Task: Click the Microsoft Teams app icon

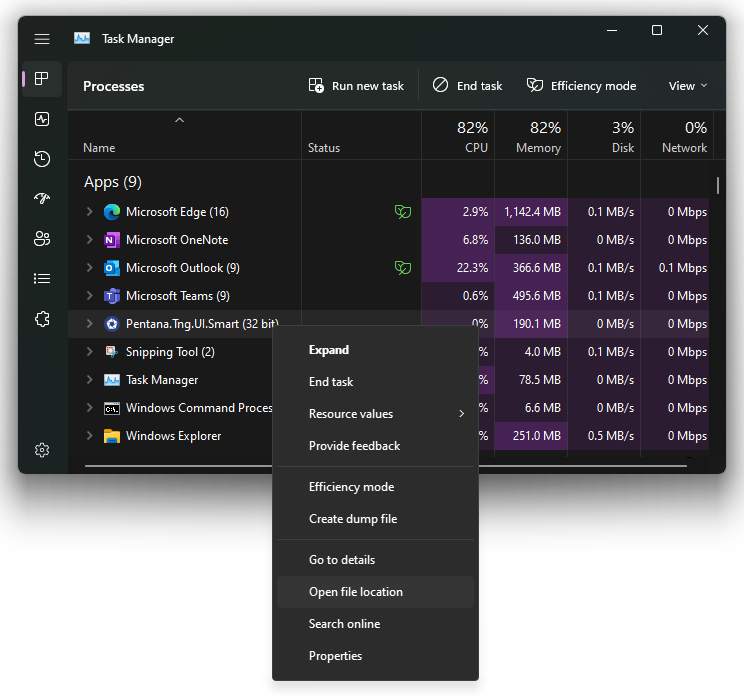Action: [112, 296]
